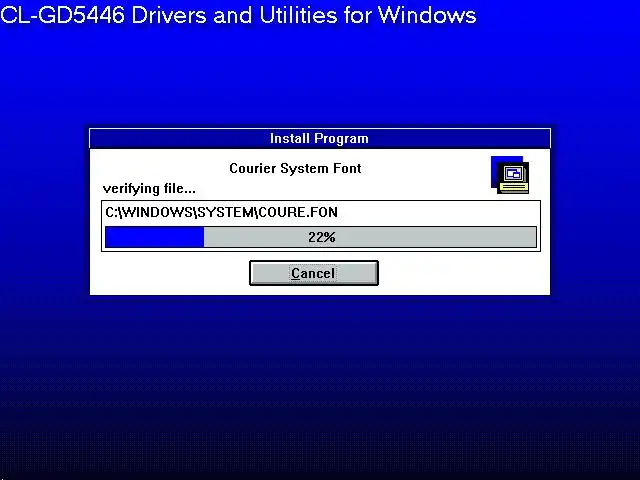Screen dimensions: 640x480
Task: Select the C:\WINDOWS\SYSTEM\COURE.FON path text
Action: 221,212
